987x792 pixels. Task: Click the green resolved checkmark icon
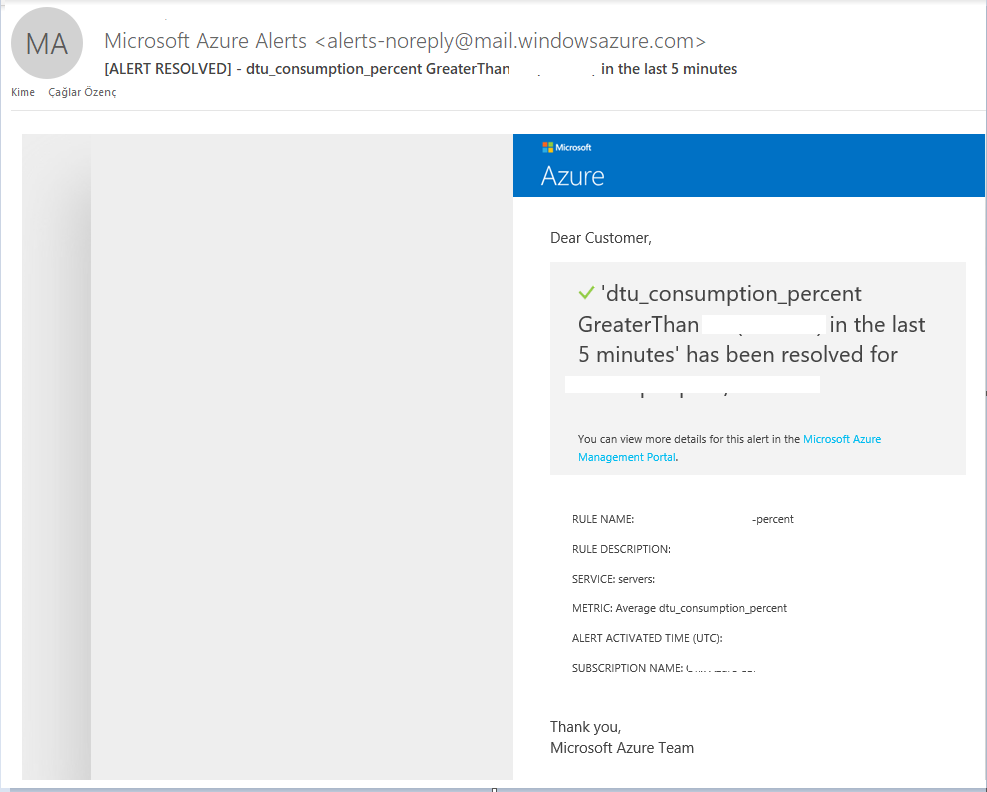coord(586,293)
